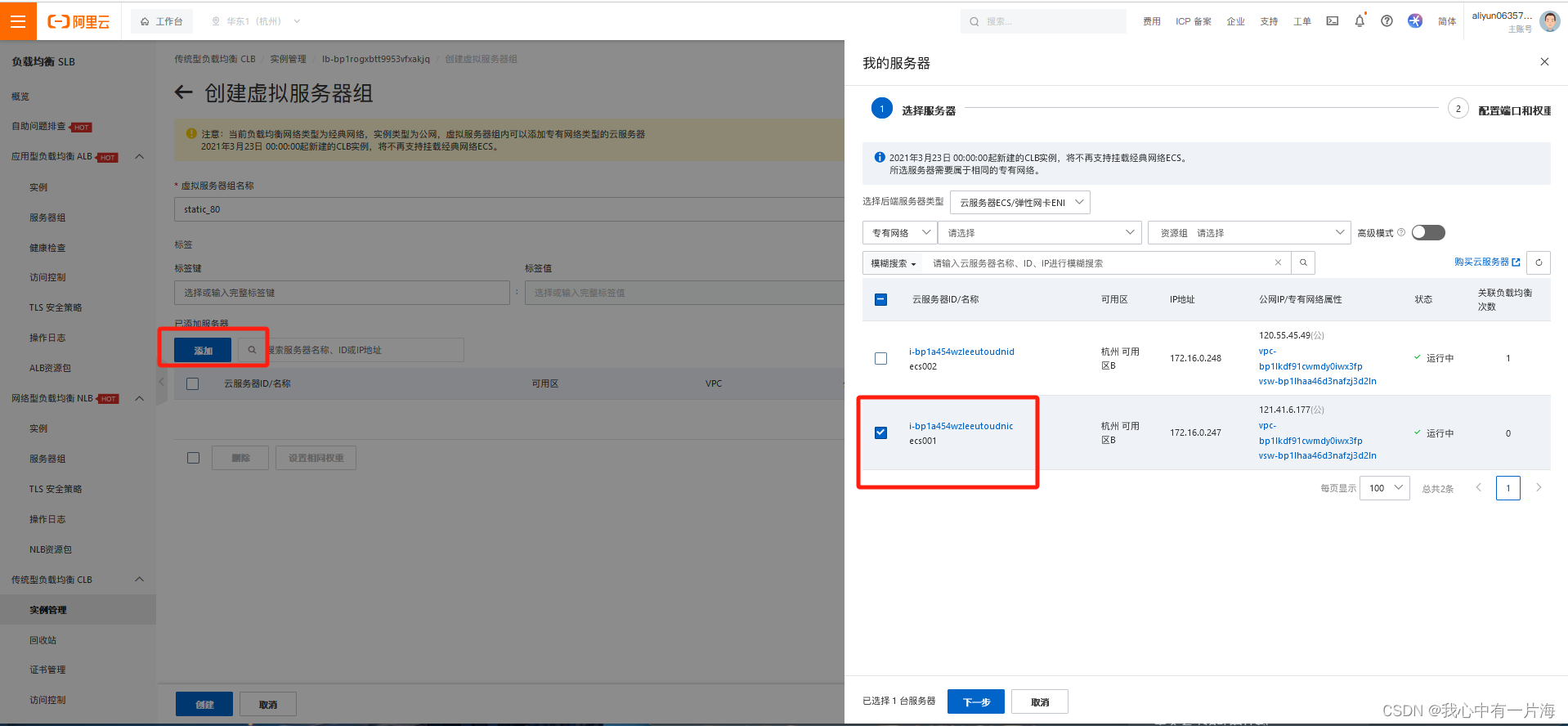
Task: Open Certificate Management in sidebar
Action: point(48,670)
